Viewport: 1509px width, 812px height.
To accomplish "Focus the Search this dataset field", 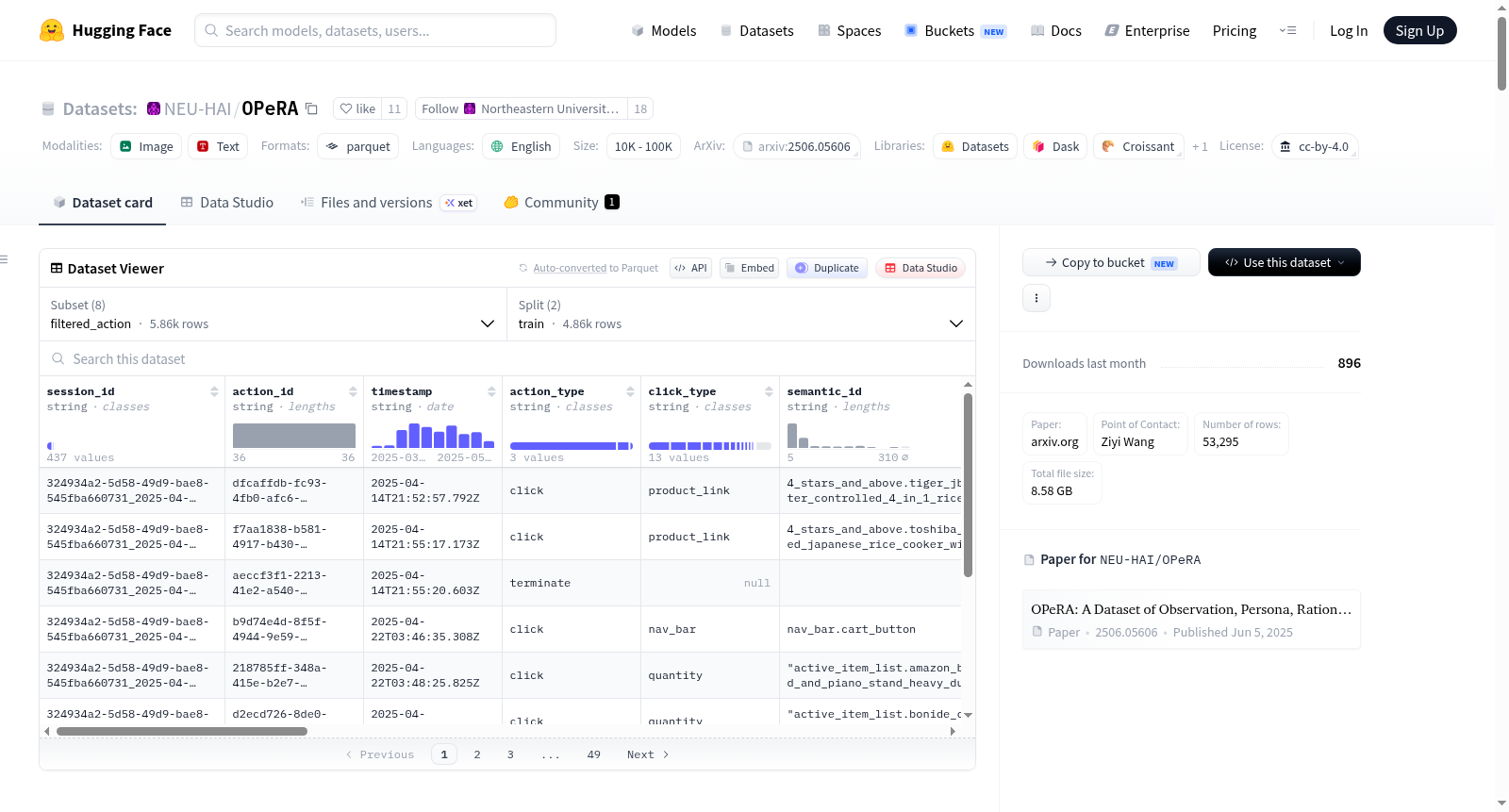I will click(507, 358).
